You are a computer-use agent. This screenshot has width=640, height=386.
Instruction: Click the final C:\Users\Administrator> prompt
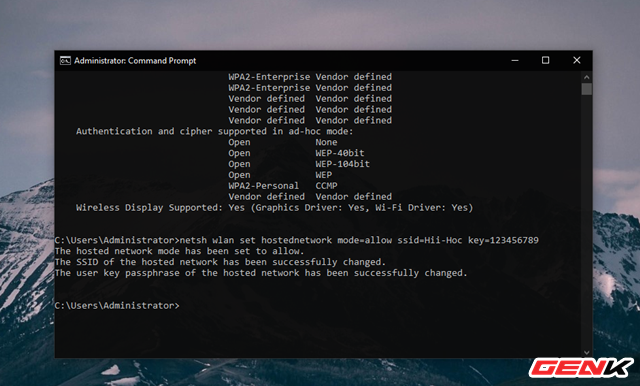117,306
